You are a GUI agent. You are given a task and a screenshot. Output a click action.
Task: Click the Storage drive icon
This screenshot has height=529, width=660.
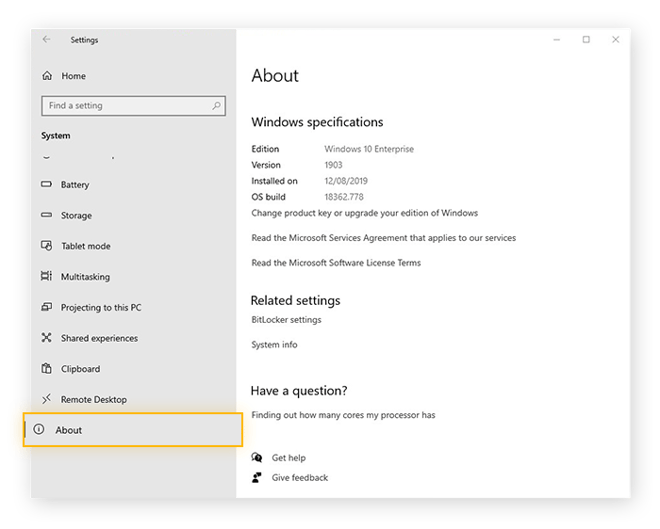[x=46, y=215]
